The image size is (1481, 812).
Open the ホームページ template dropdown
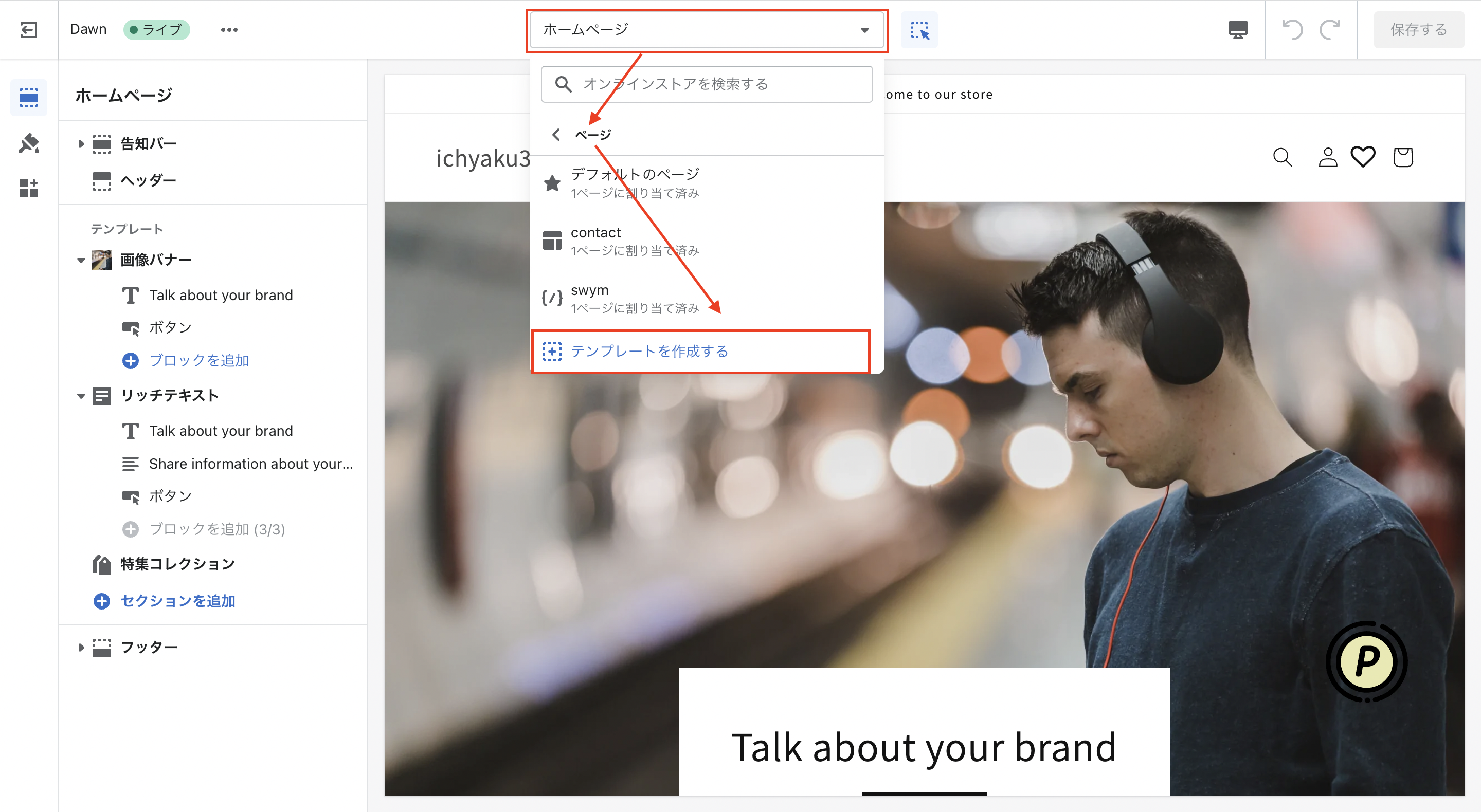[707, 30]
